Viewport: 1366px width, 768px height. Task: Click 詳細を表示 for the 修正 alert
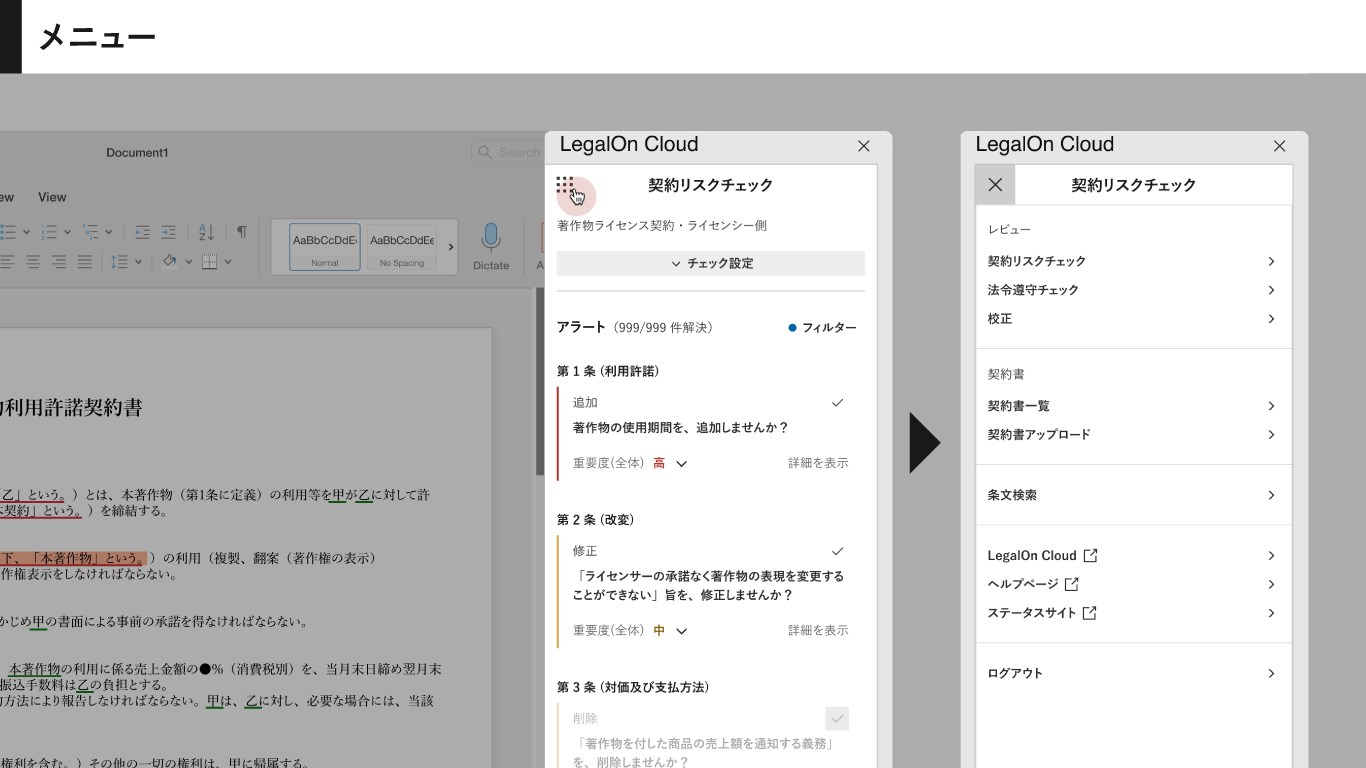818,631
